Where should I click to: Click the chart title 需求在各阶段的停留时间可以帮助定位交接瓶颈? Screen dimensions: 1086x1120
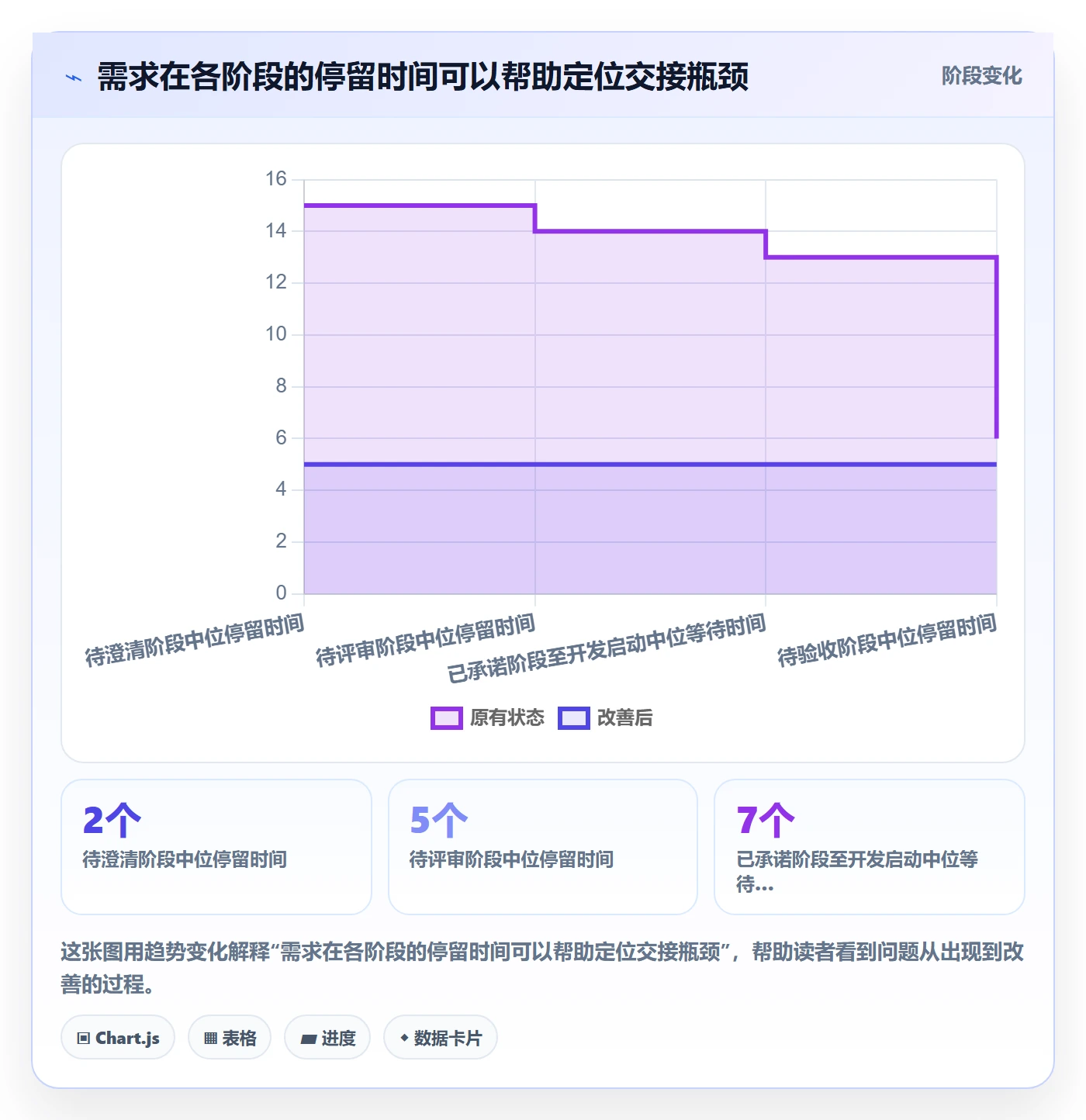tap(423, 77)
